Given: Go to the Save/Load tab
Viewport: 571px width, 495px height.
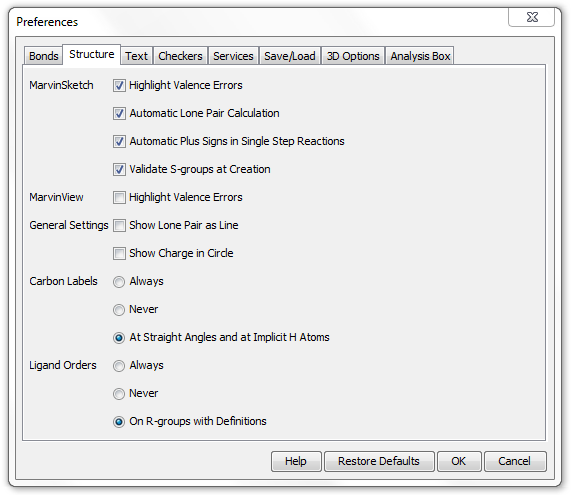Looking at the screenshot, I should click(x=290, y=56).
